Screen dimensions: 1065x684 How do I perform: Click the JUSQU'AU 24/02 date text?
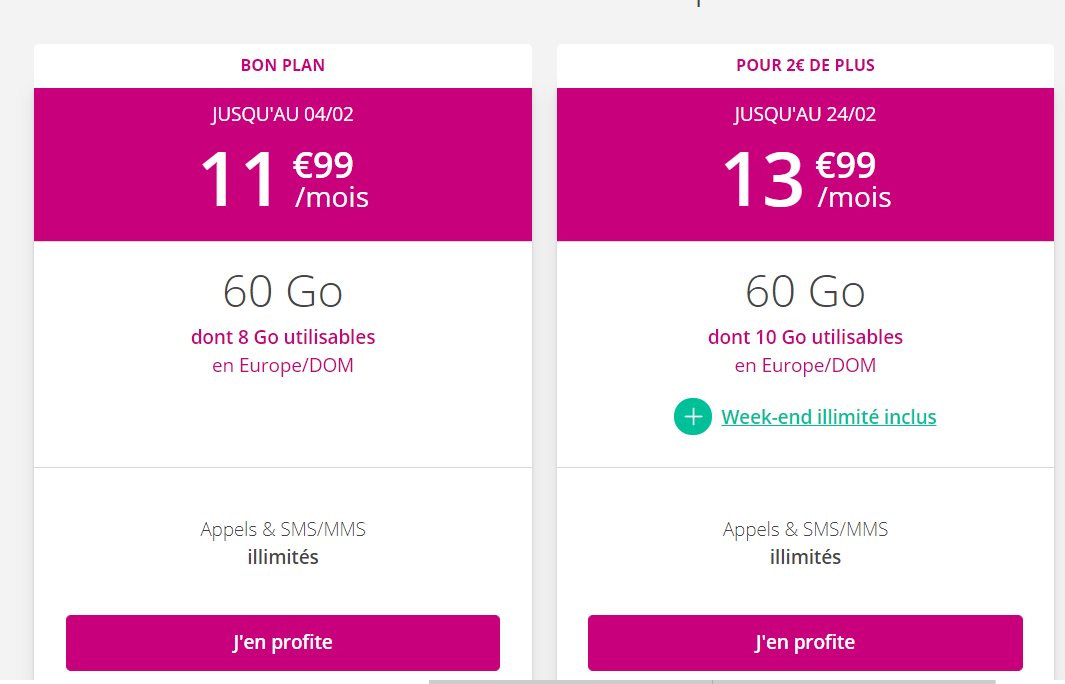click(805, 114)
